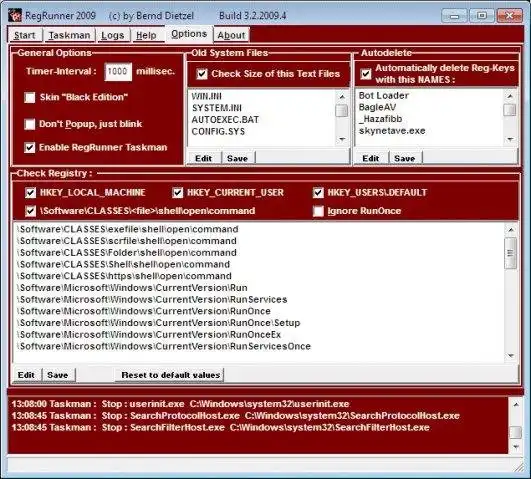Select the RunServicesOnce registry line
The height and width of the screenshot is (479, 531).
164,347
